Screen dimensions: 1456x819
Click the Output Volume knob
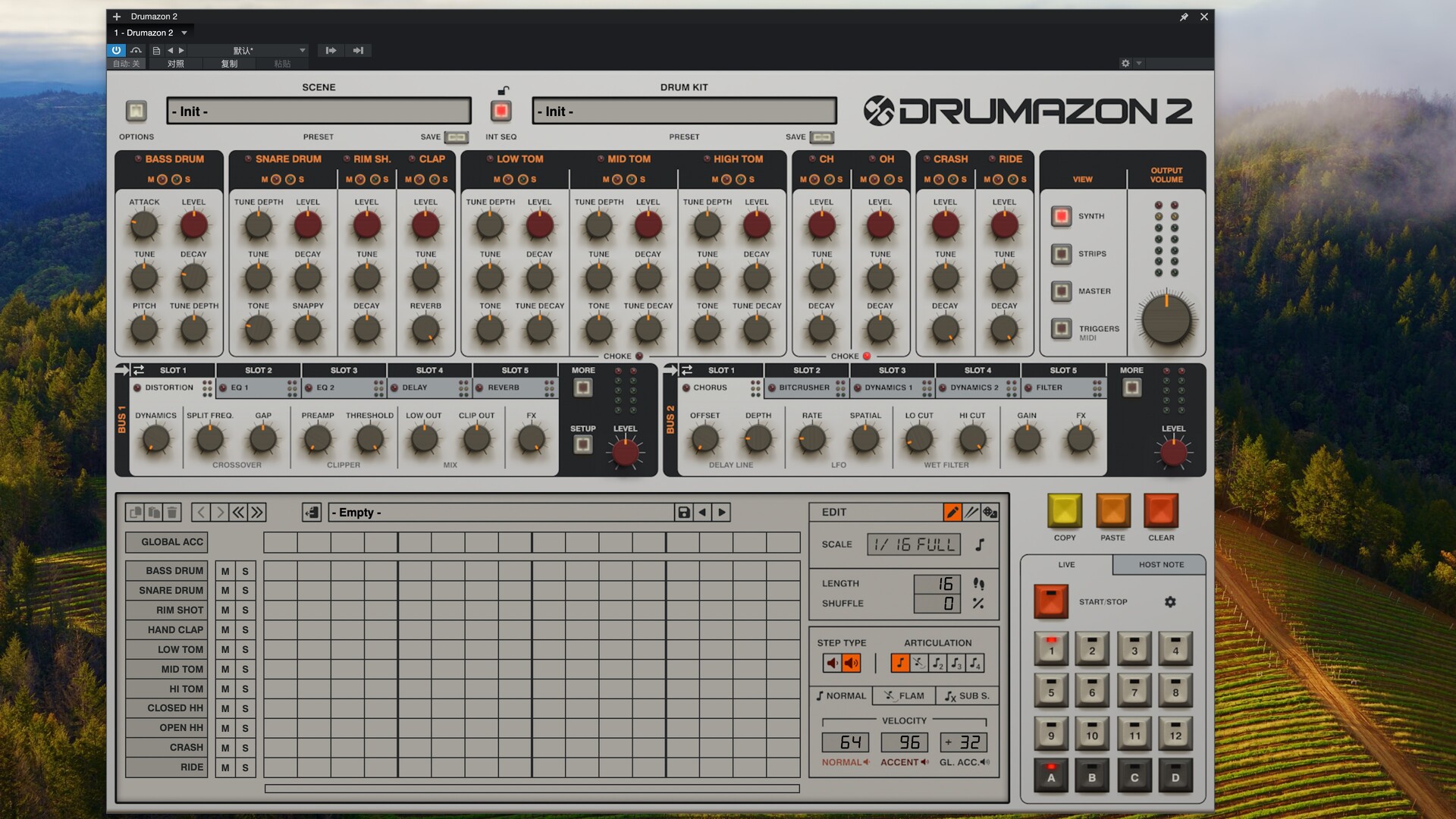click(1166, 319)
